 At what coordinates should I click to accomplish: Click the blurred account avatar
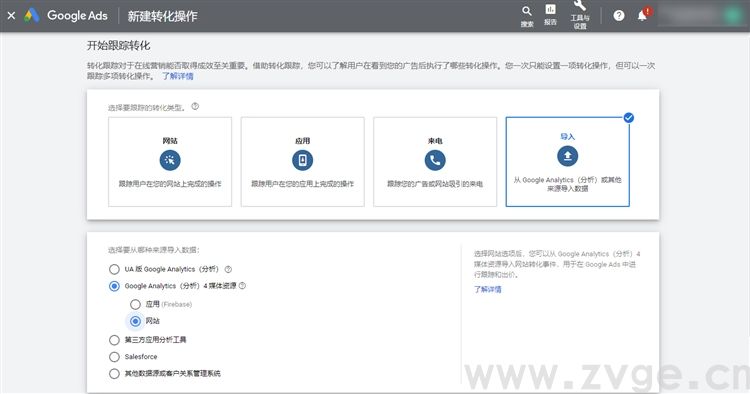pos(732,16)
